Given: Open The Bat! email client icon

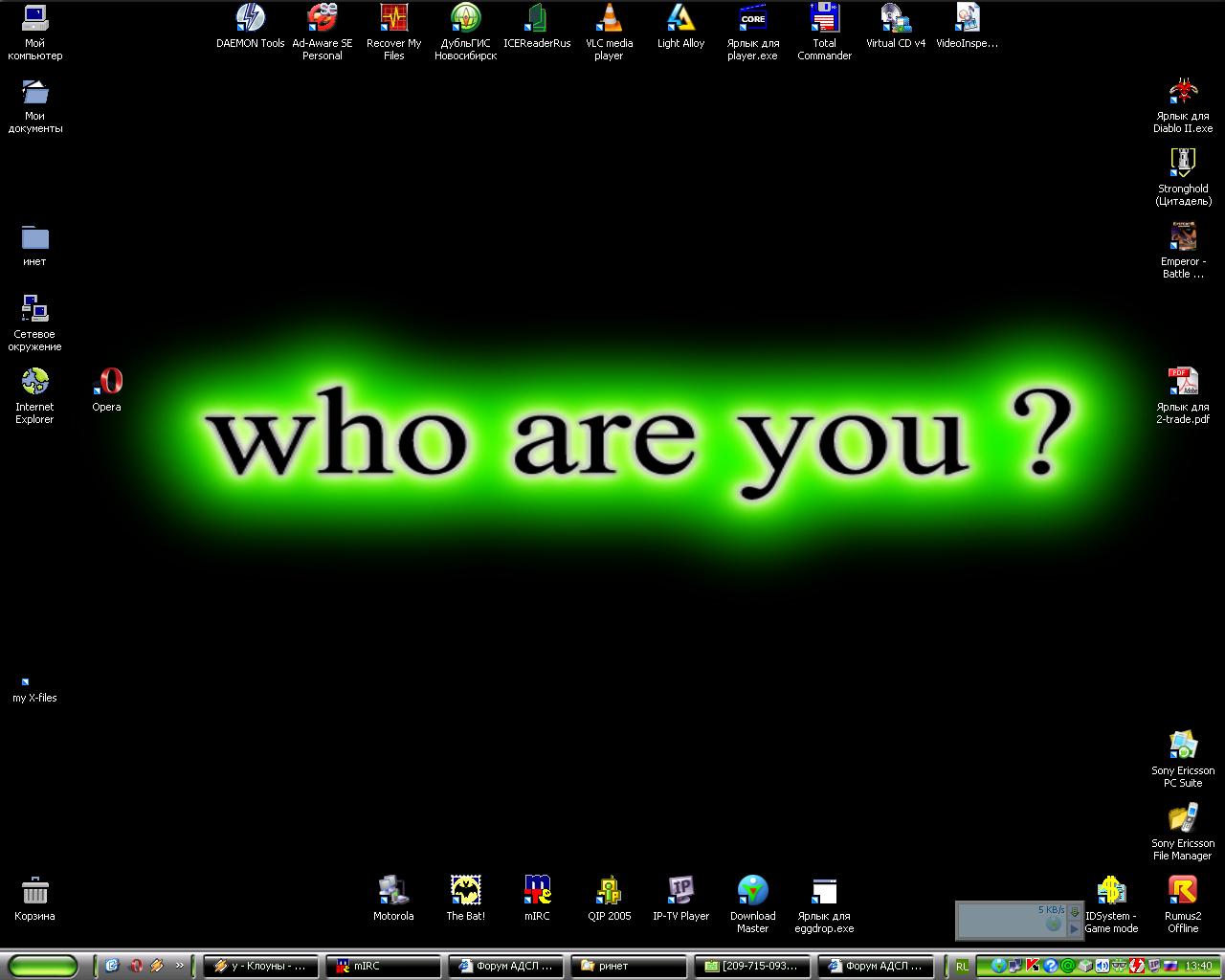Looking at the screenshot, I should (x=465, y=891).
